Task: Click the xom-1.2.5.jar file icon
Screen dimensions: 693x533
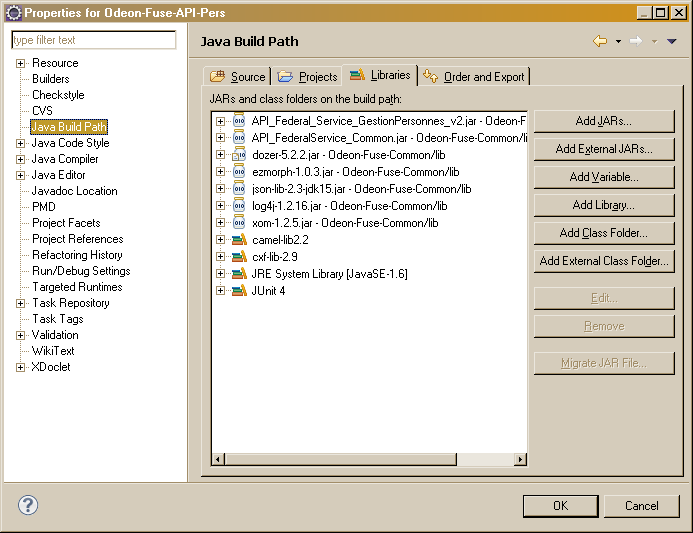Action: [x=238, y=223]
